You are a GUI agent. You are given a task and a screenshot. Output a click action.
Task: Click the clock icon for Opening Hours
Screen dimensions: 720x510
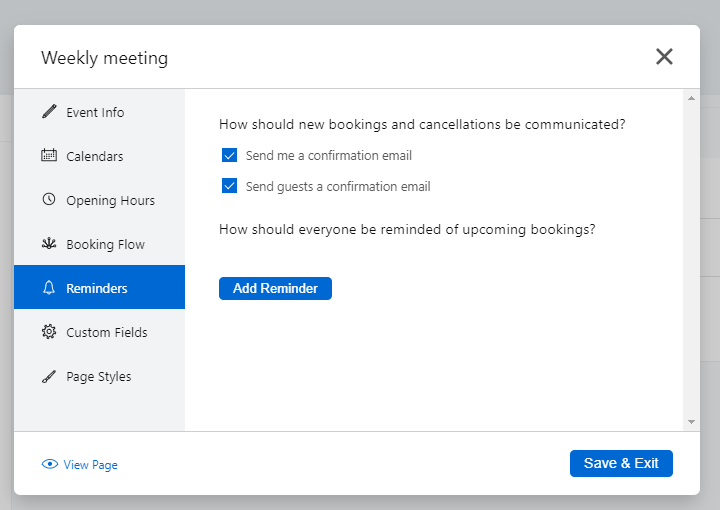(x=49, y=200)
